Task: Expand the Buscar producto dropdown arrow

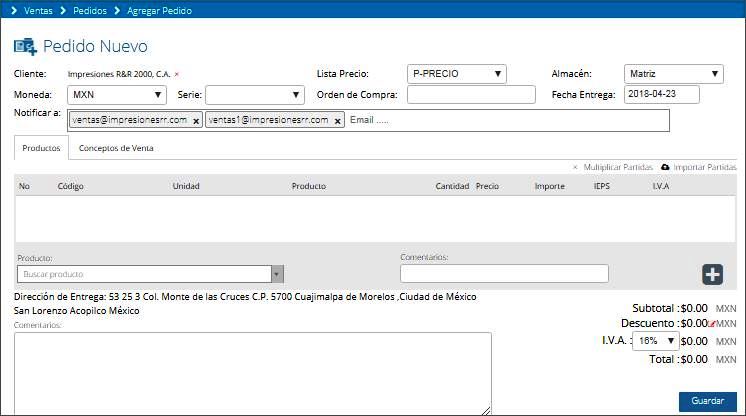Action: (x=277, y=274)
